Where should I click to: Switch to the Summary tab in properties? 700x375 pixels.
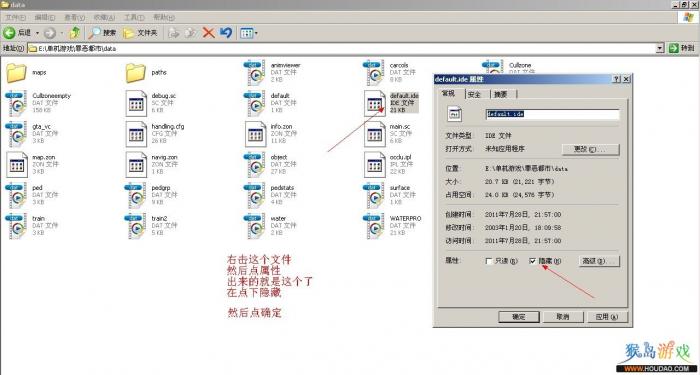point(503,94)
